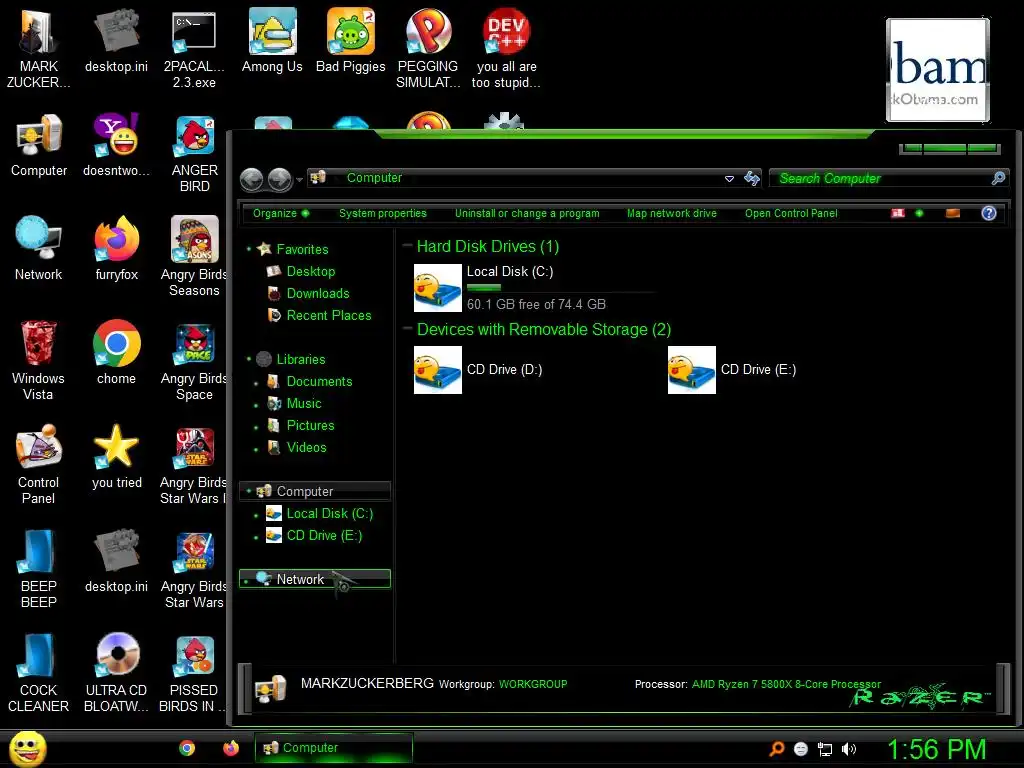This screenshot has height=768, width=1024.
Task: Open the recent pages dropdown beside Forward
Action: point(299,180)
